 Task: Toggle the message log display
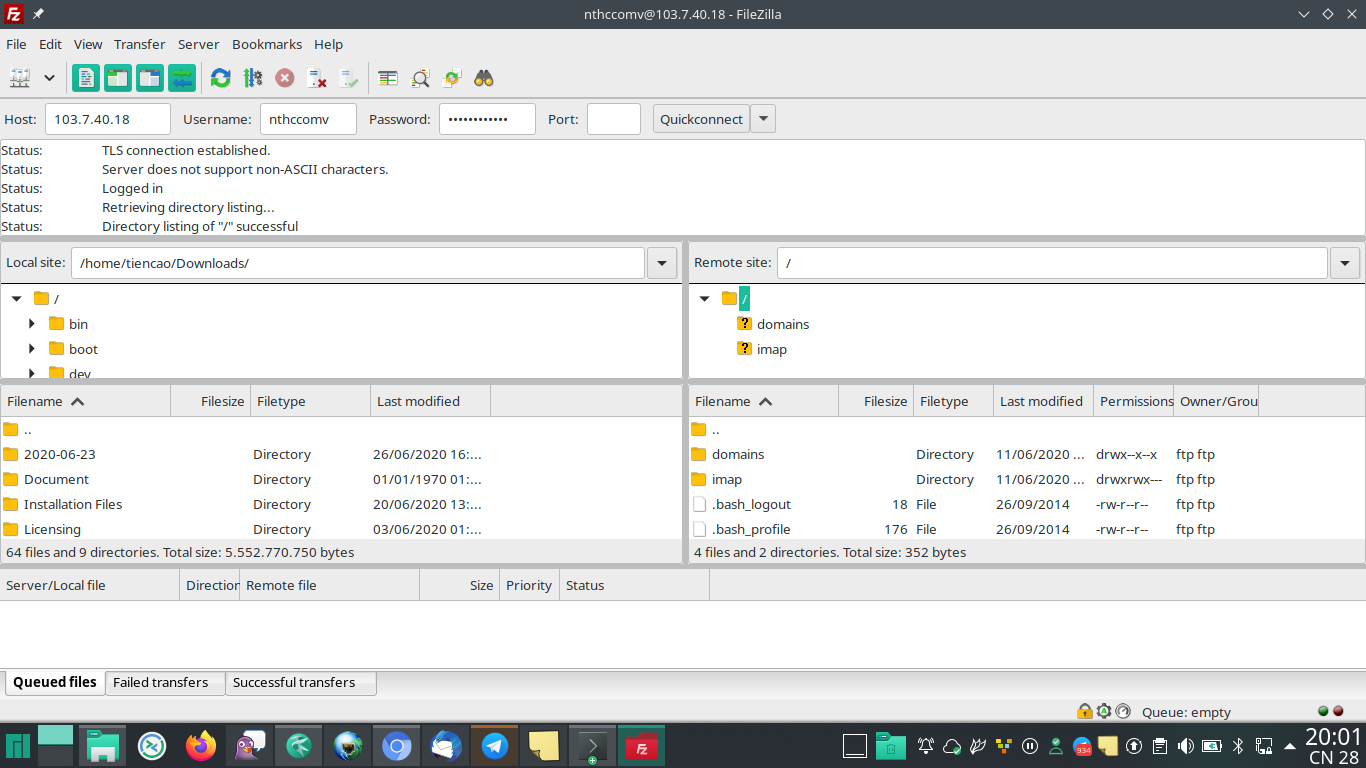click(86, 78)
